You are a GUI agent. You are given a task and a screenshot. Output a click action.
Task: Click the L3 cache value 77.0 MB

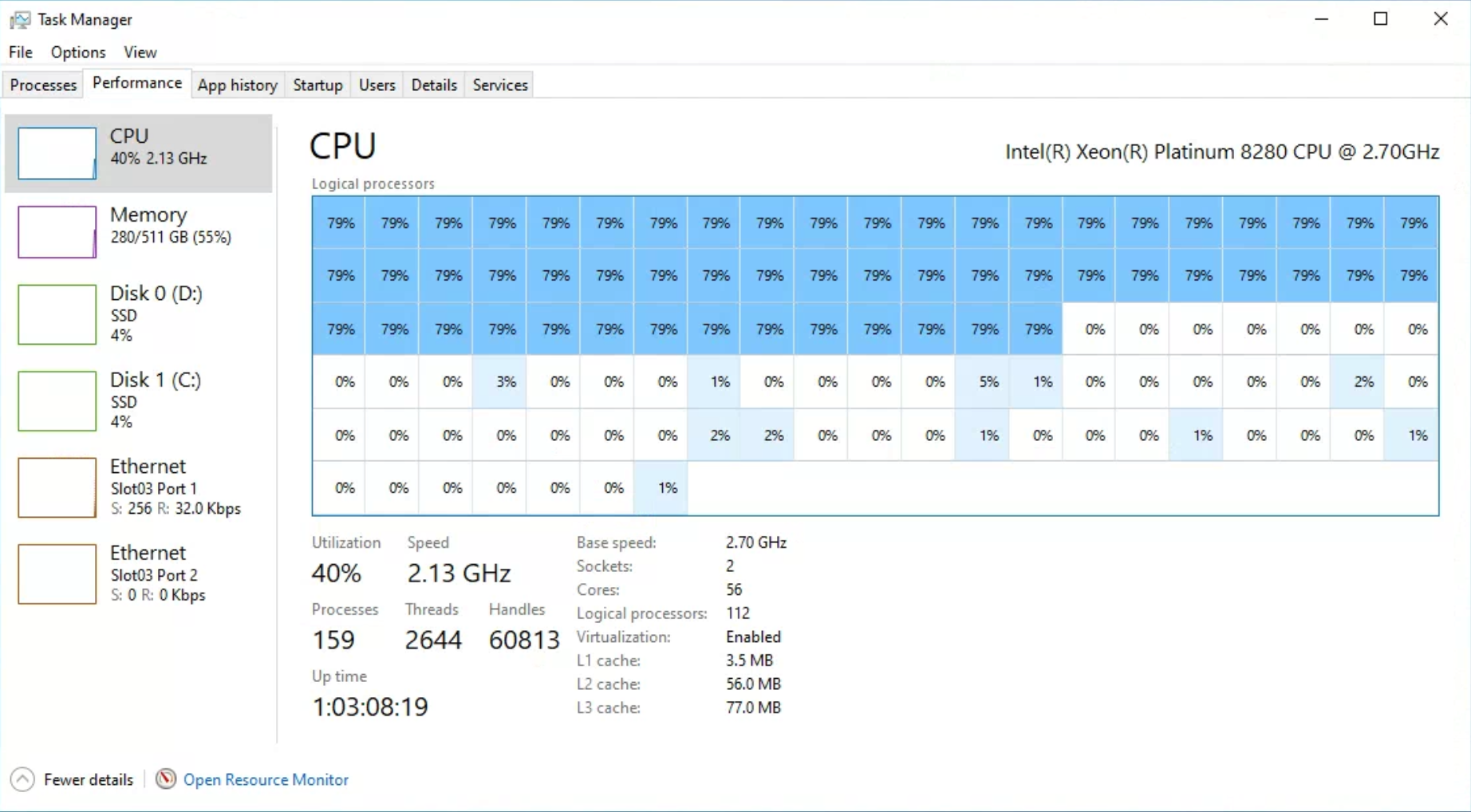754,708
